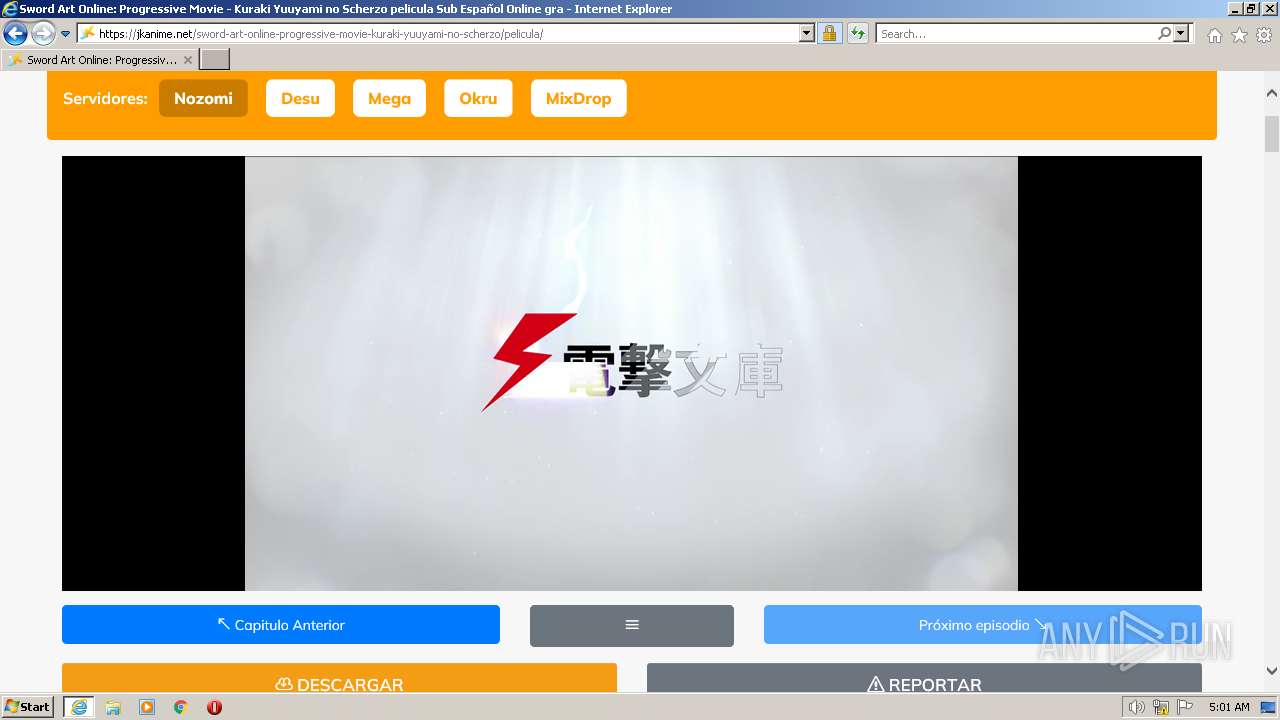Open the Windows Start menu
This screenshot has height=720, width=1280.
coord(28,707)
